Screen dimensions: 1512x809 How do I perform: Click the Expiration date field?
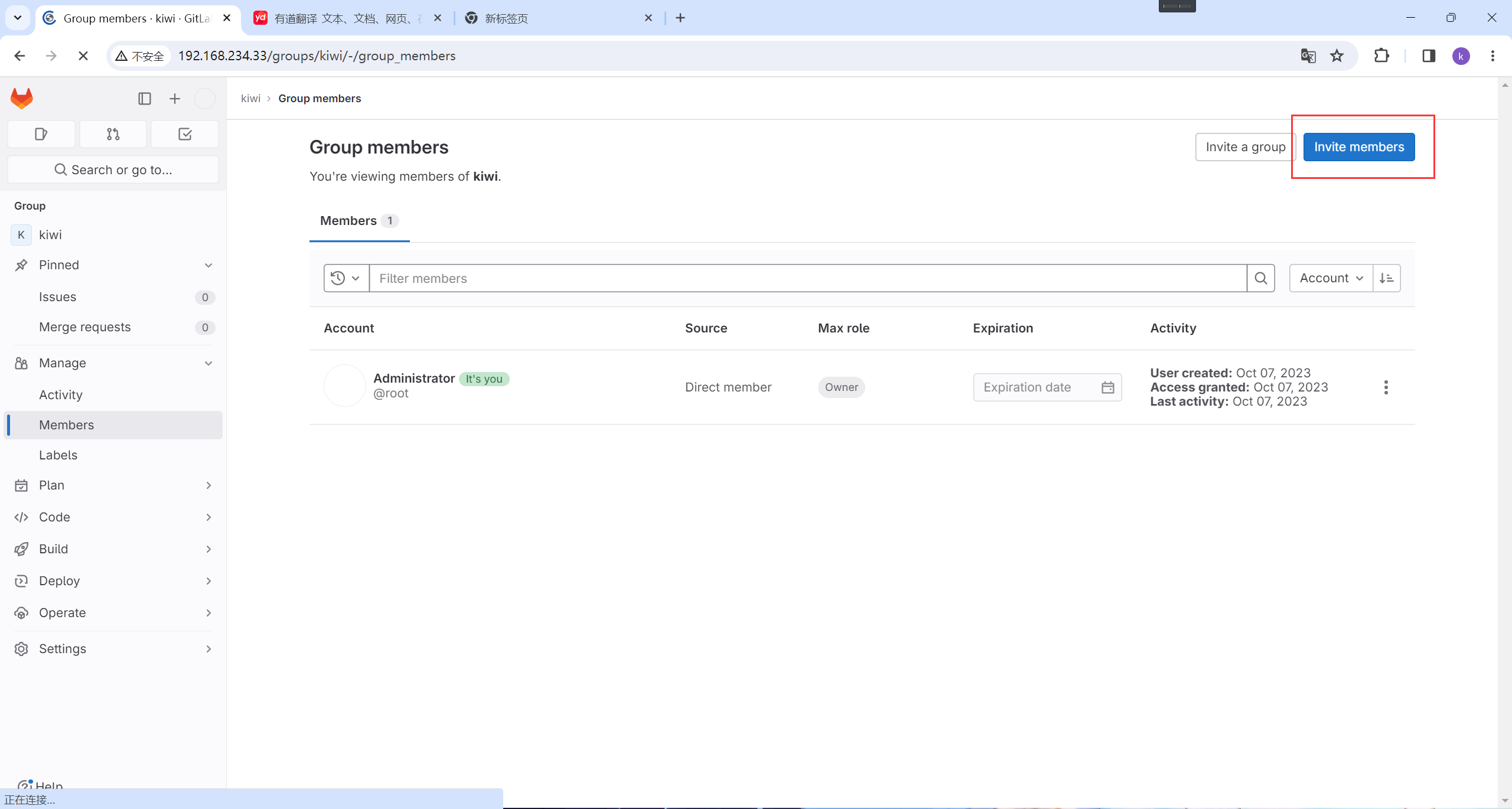[1037, 387]
